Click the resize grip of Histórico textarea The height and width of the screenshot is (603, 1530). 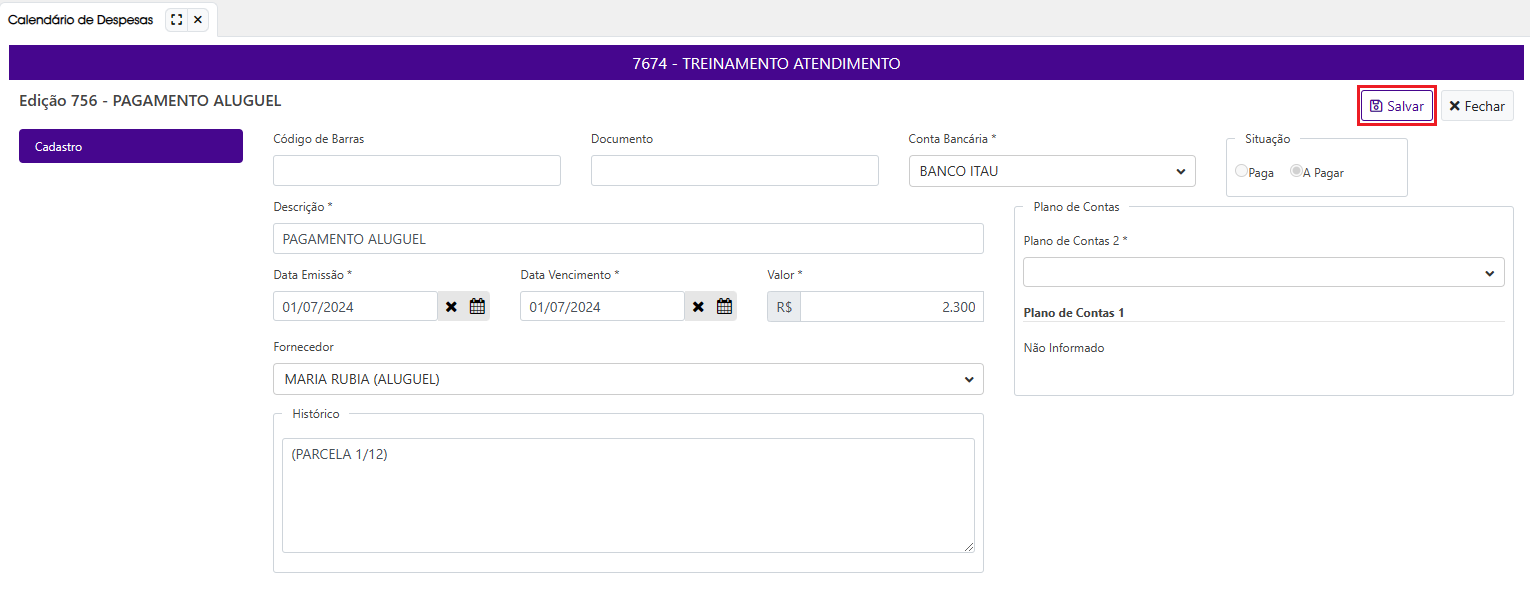click(x=969, y=547)
